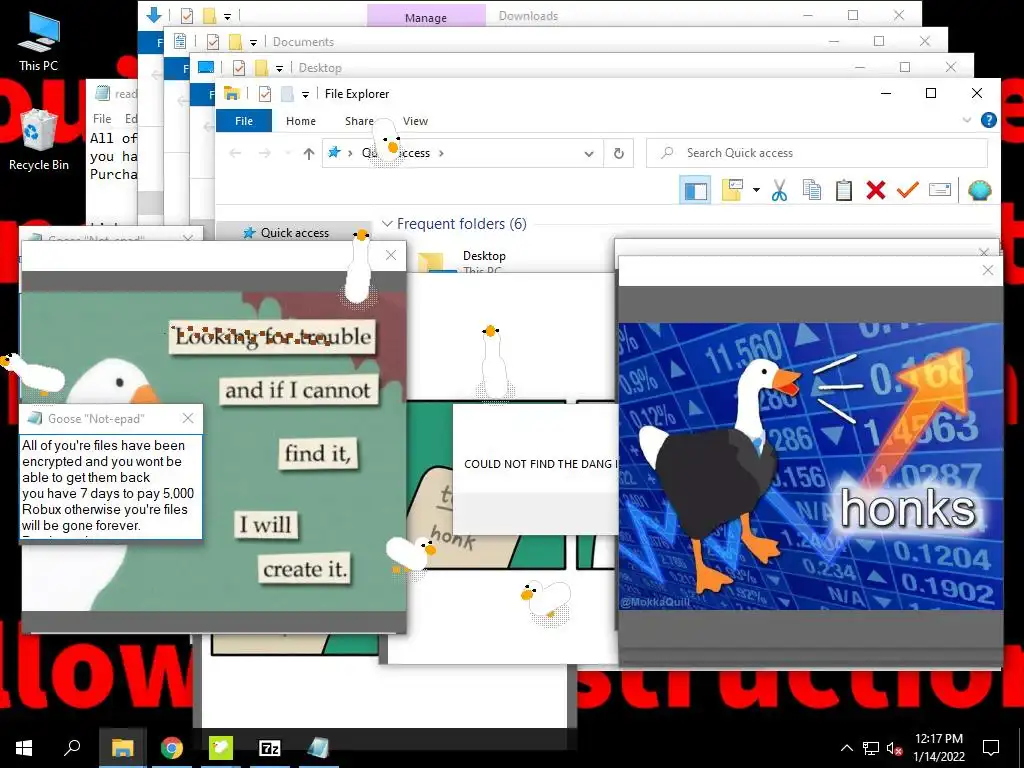This screenshot has width=1024, height=768.
Task: Open Quick Access Toolbar dropdown in Documents window
Action: tap(253, 43)
